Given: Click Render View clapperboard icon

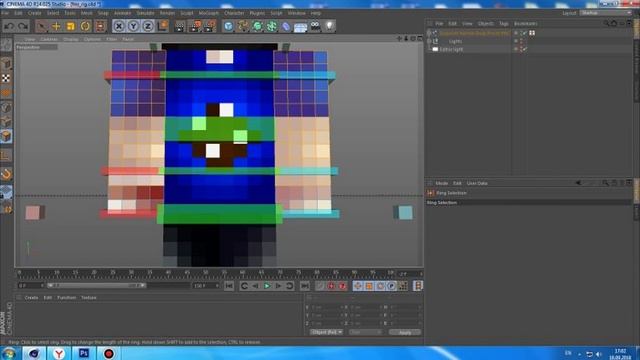Looking at the screenshot, I should (x=180, y=26).
